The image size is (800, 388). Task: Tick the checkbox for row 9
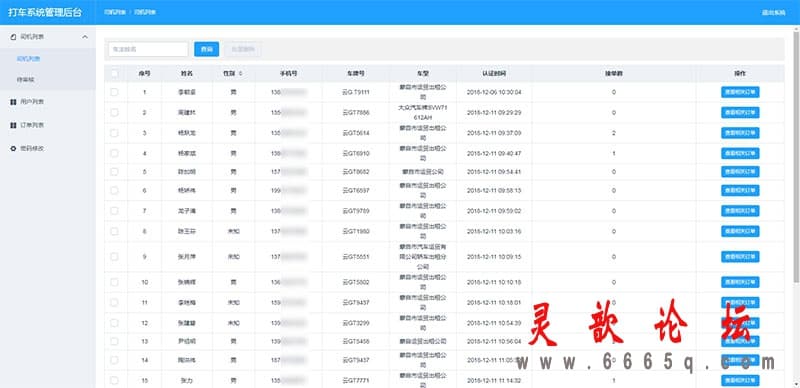114,256
